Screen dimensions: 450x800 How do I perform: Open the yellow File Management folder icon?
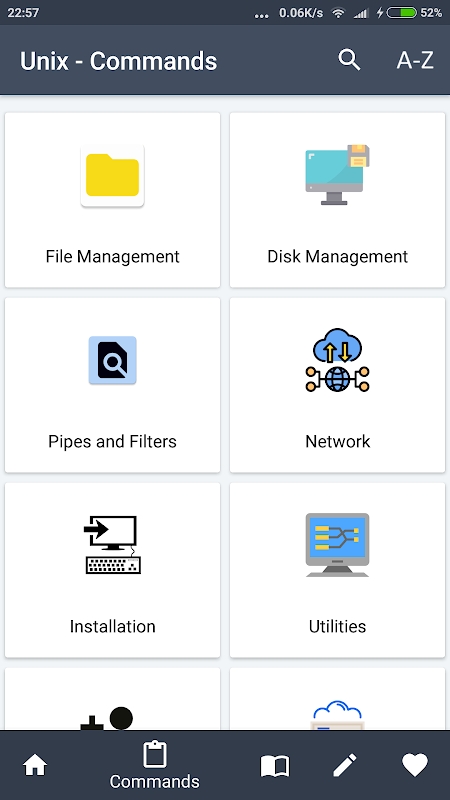112,176
